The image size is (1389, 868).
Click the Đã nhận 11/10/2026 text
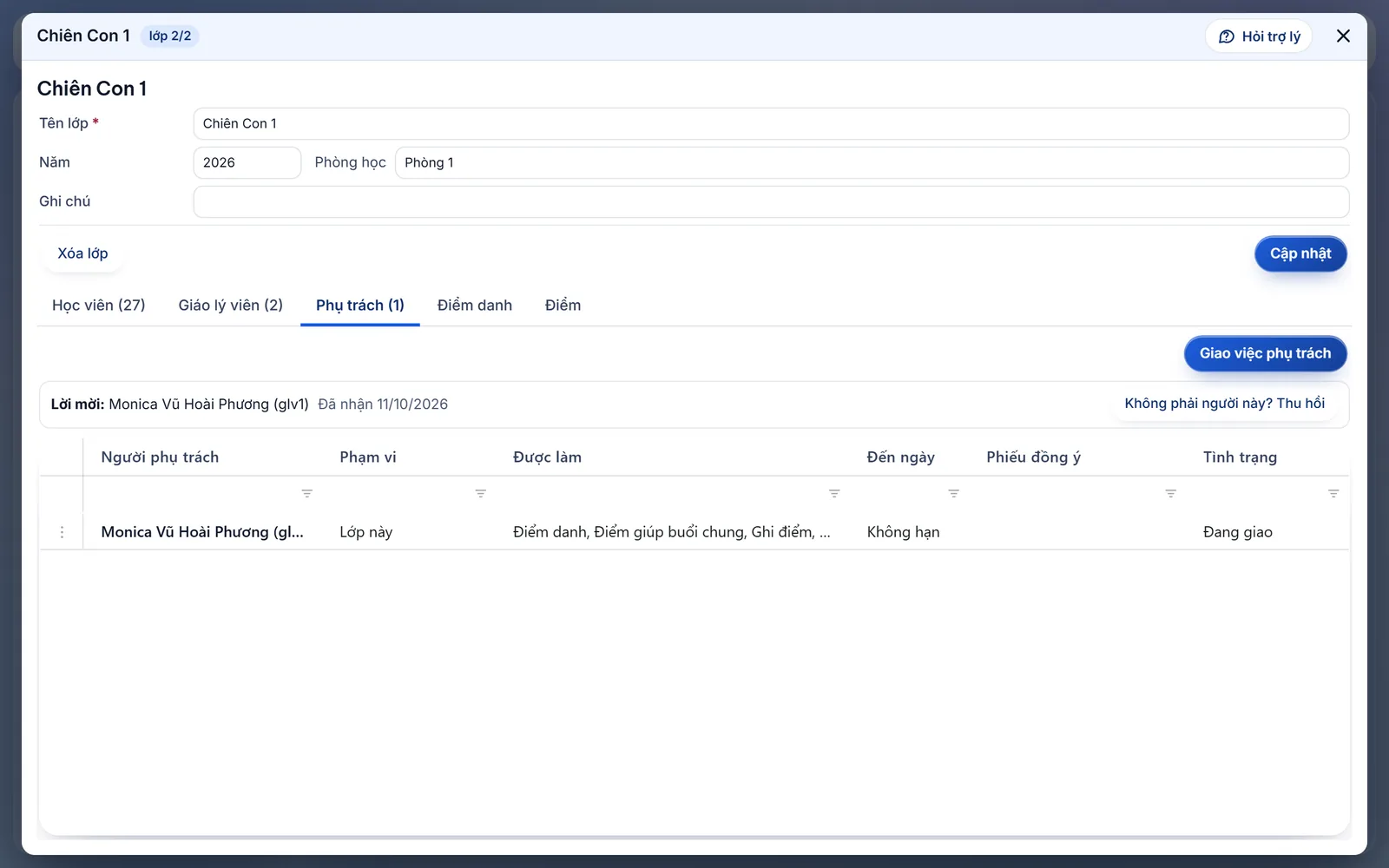pyautogui.click(x=383, y=404)
